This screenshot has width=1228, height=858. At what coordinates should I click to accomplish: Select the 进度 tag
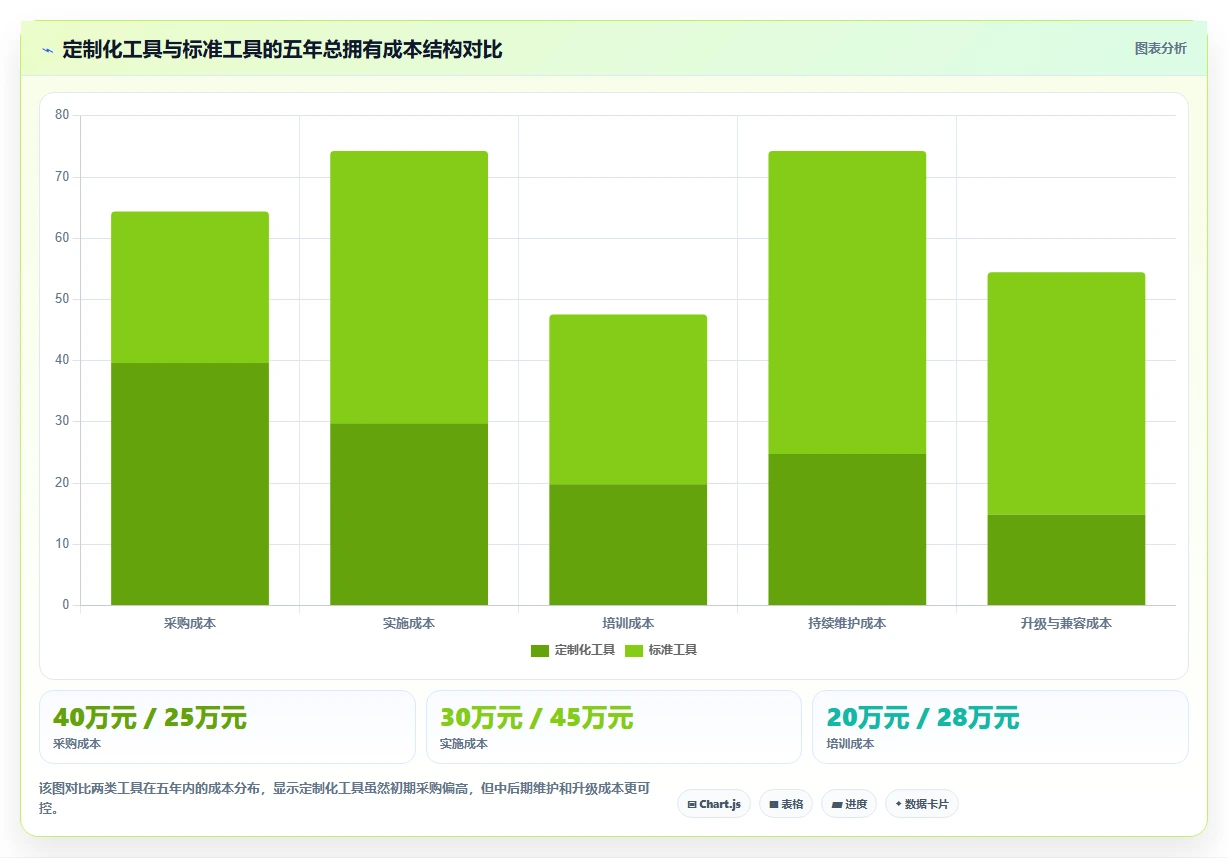click(x=849, y=804)
